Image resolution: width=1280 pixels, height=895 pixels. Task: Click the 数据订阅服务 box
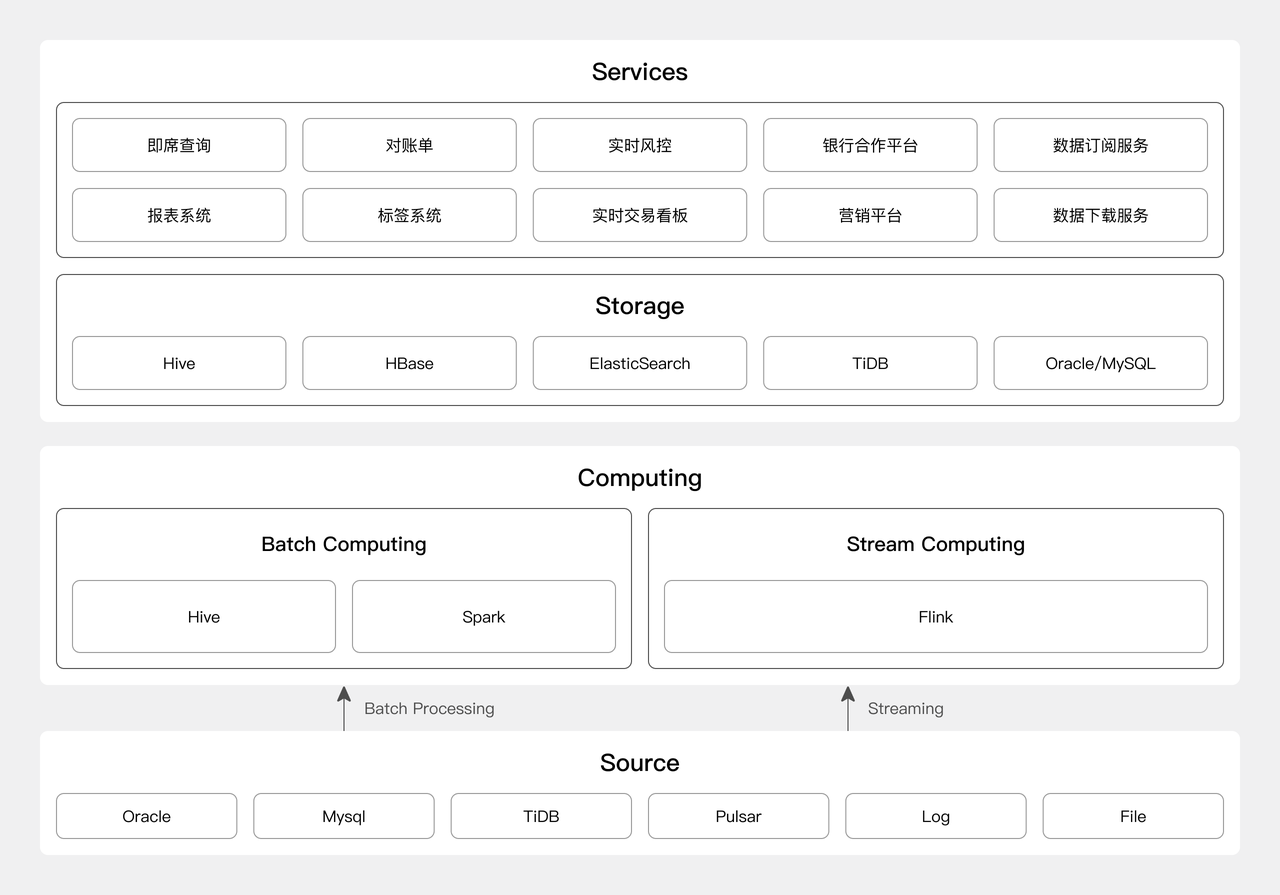click(x=1100, y=145)
